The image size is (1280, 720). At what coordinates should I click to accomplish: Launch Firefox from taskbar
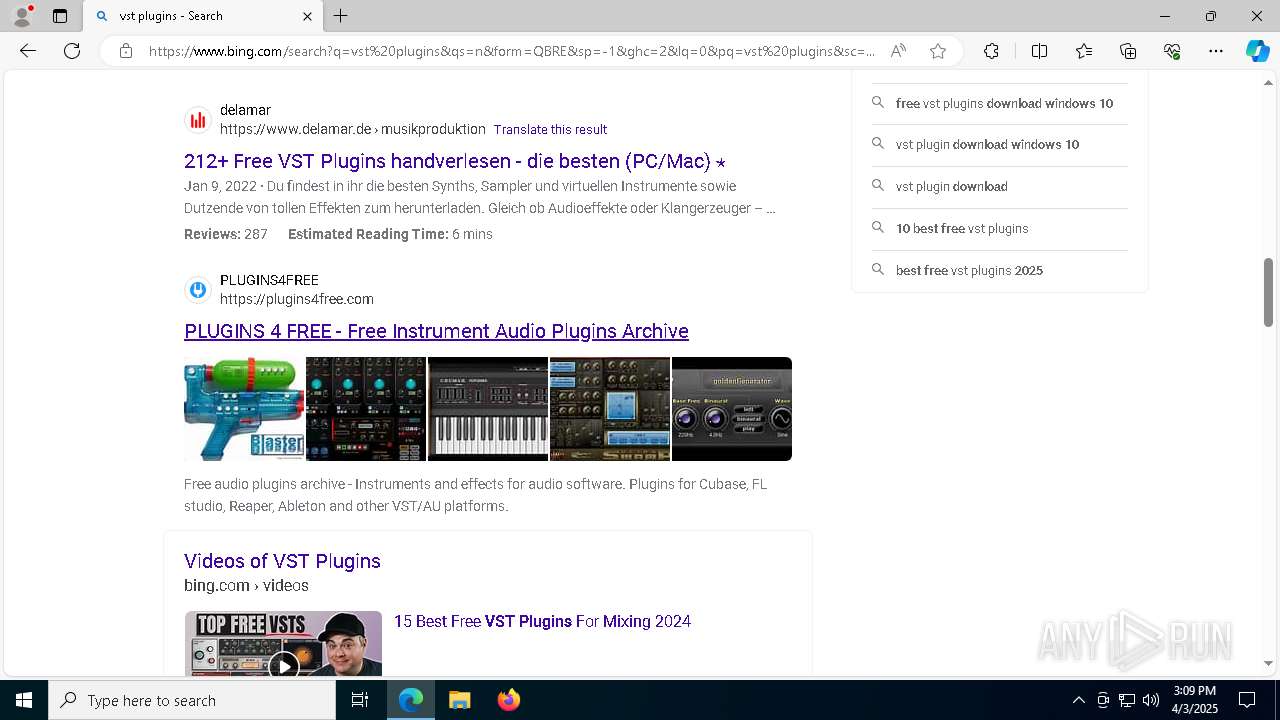[x=509, y=700]
